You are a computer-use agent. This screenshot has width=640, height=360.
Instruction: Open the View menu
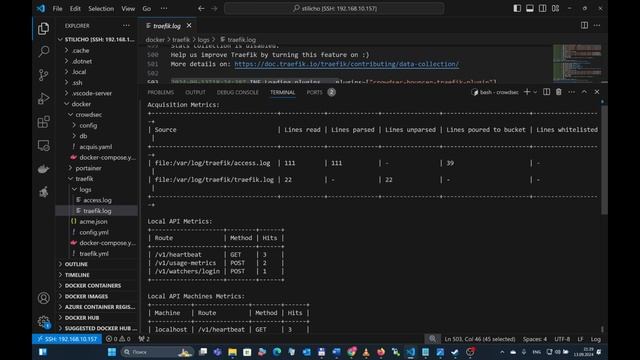(x=128, y=8)
